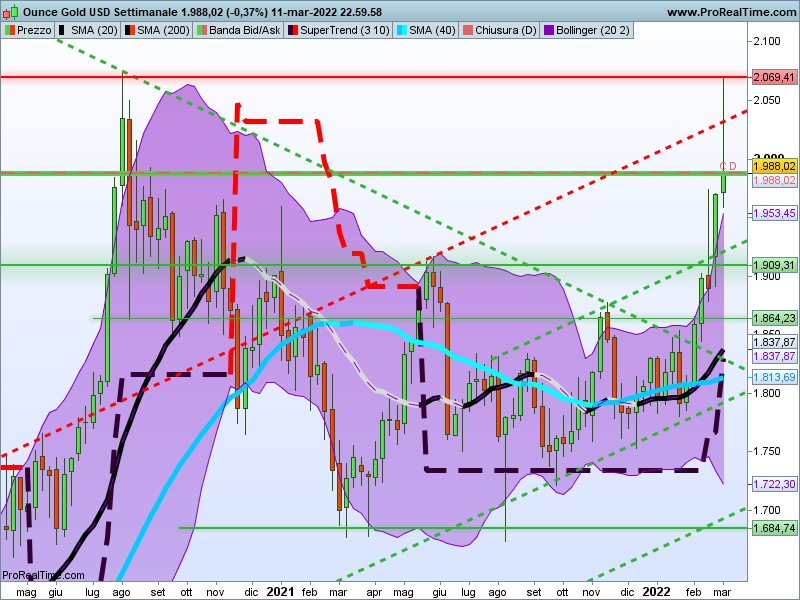Click the black-text 1.837,87 SMA label
The height and width of the screenshot is (600, 800).
click(x=774, y=342)
